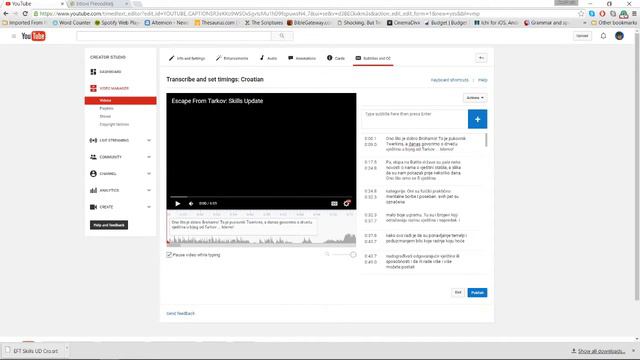Expand the Live Streaming section chevron
This screenshot has width=640, height=360.
[x=149, y=140]
